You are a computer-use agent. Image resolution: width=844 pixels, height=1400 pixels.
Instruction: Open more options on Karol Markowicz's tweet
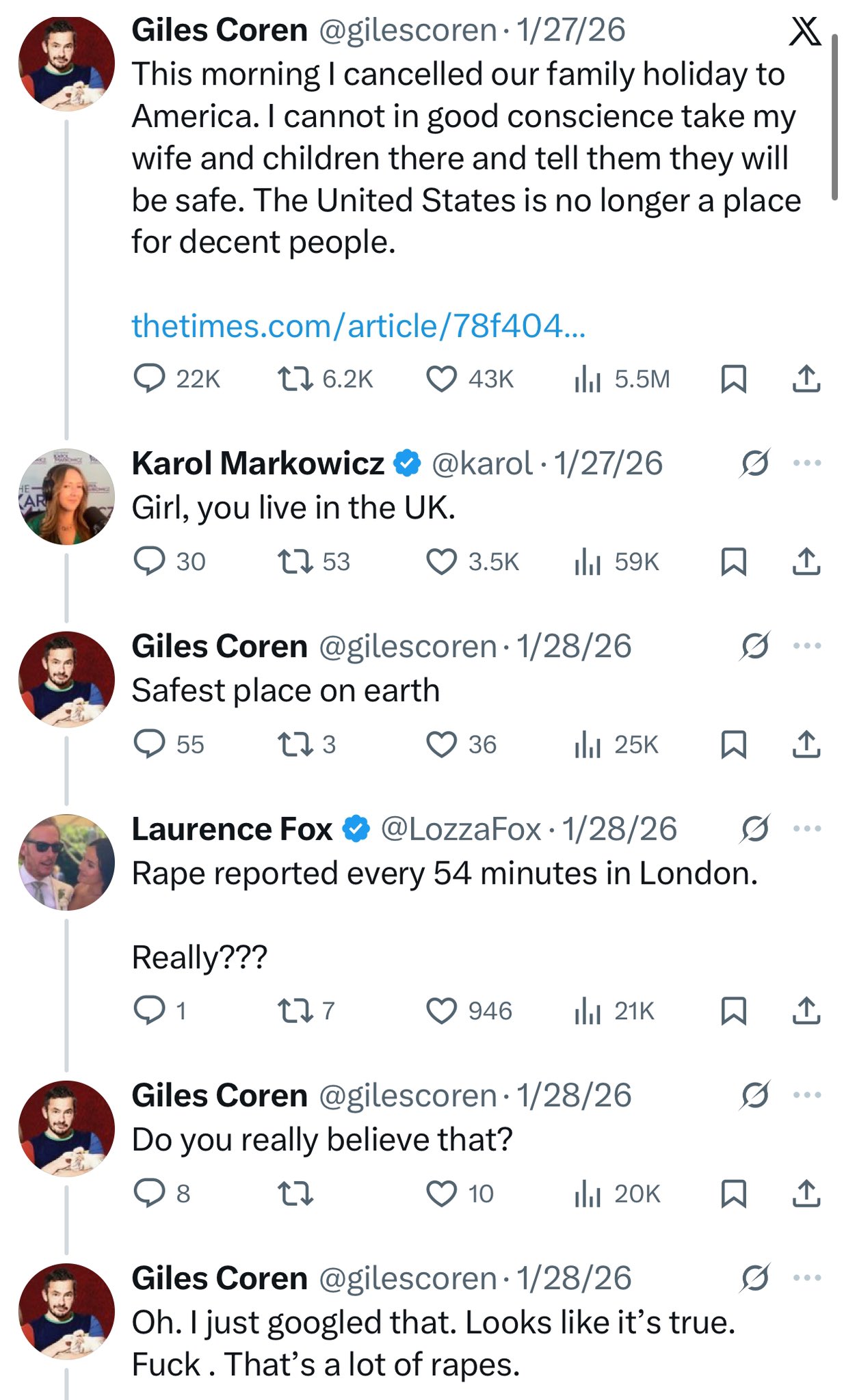[807, 463]
